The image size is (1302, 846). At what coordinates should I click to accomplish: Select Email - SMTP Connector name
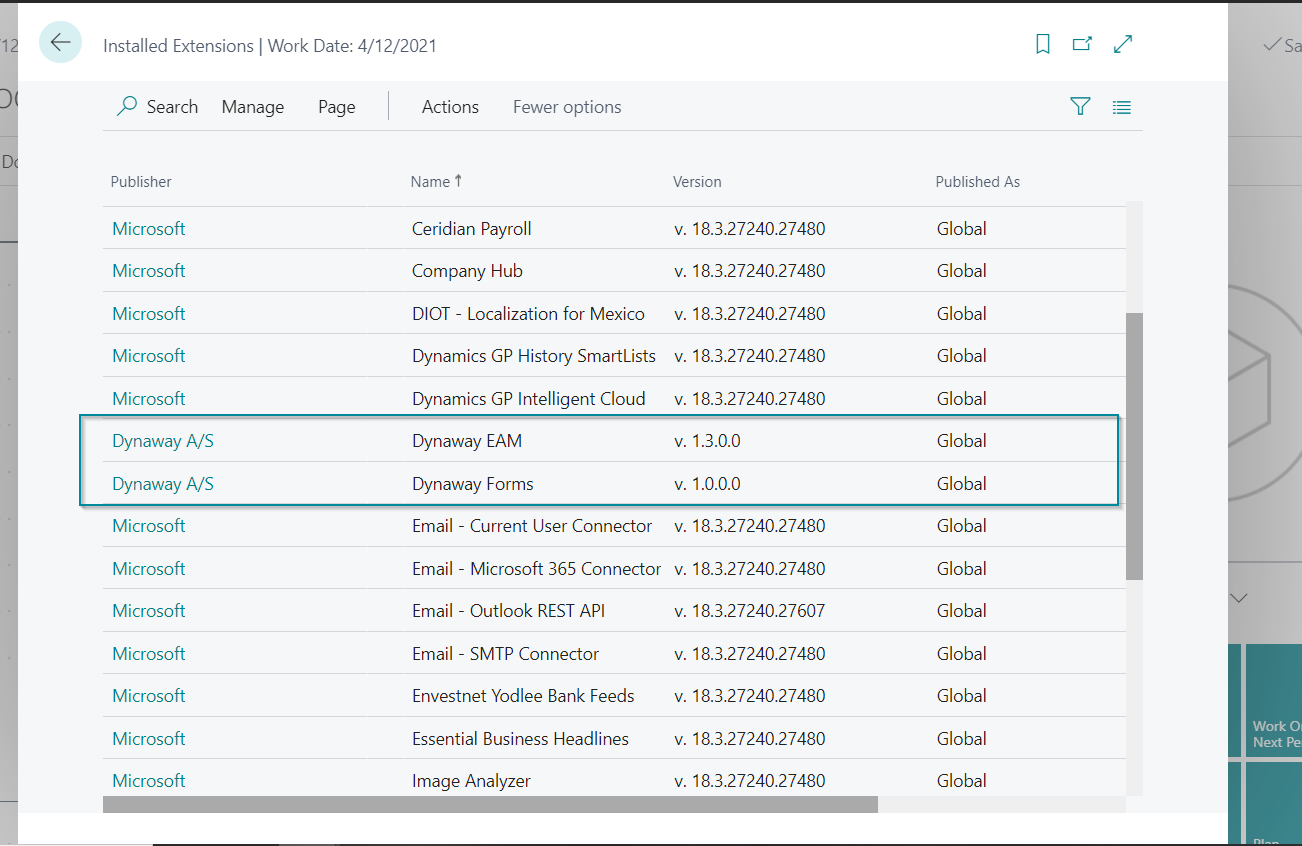pos(505,654)
